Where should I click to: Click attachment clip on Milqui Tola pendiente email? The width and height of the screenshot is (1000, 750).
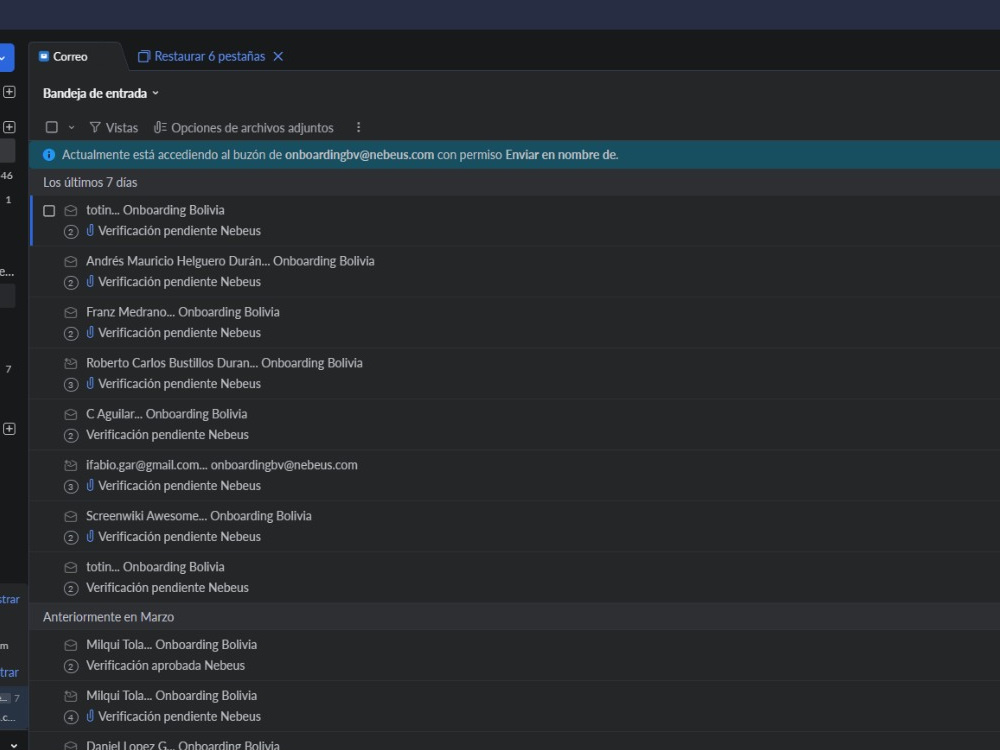point(90,716)
